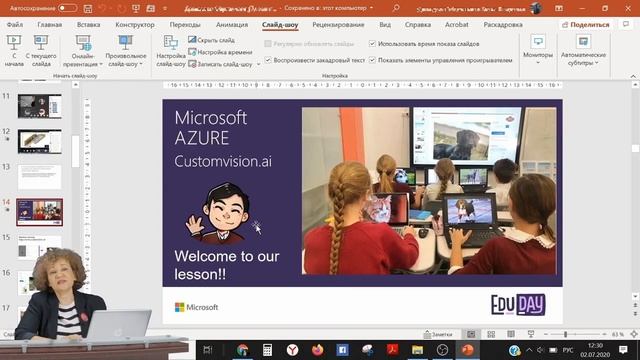Viewport: 640px width, 360px height.
Task: Click Hide Slide (Скрыть слайд)
Action: point(211,40)
